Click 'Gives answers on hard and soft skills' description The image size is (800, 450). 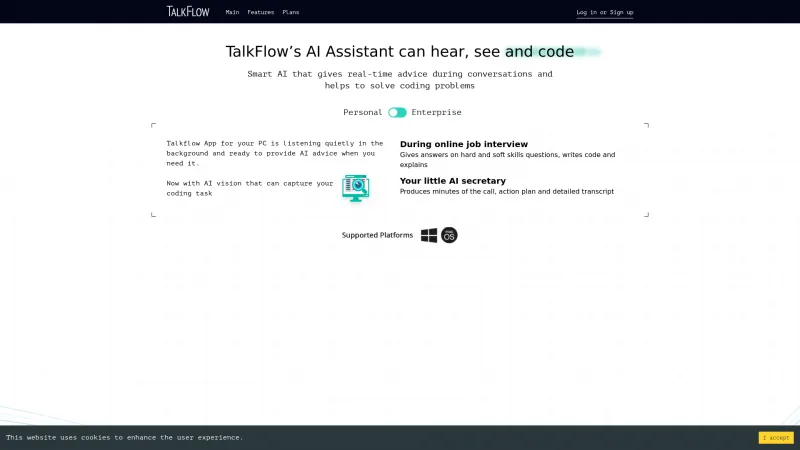point(507,160)
